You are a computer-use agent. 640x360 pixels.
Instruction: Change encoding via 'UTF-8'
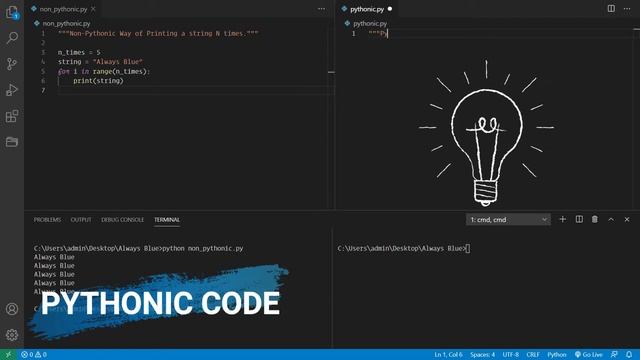(x=511, y=354)
